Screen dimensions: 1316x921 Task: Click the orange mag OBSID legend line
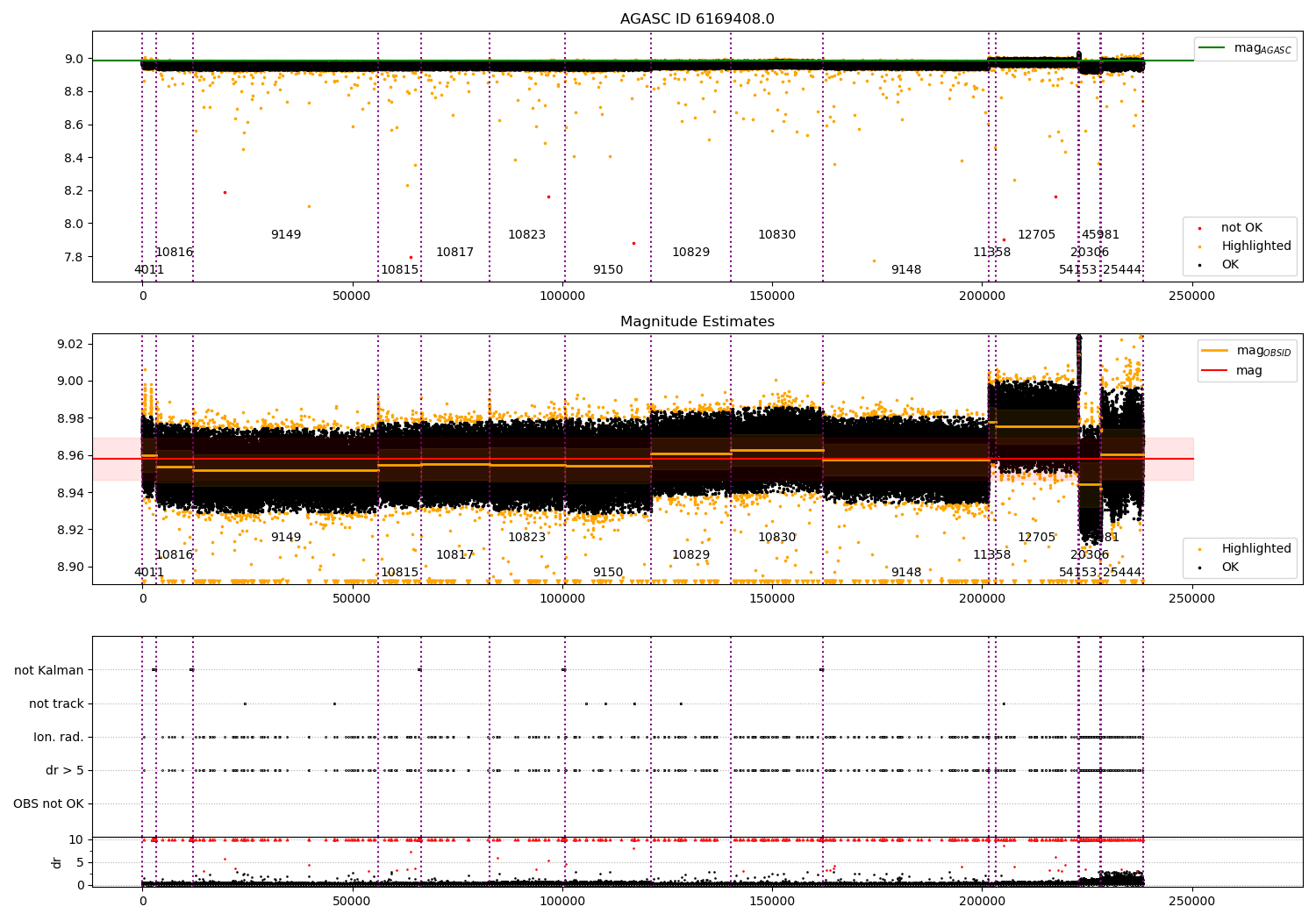point(1215,351)
